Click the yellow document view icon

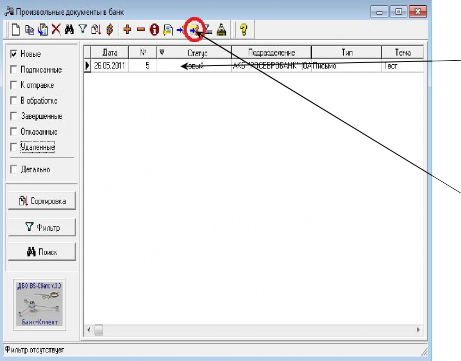(168, 30)
